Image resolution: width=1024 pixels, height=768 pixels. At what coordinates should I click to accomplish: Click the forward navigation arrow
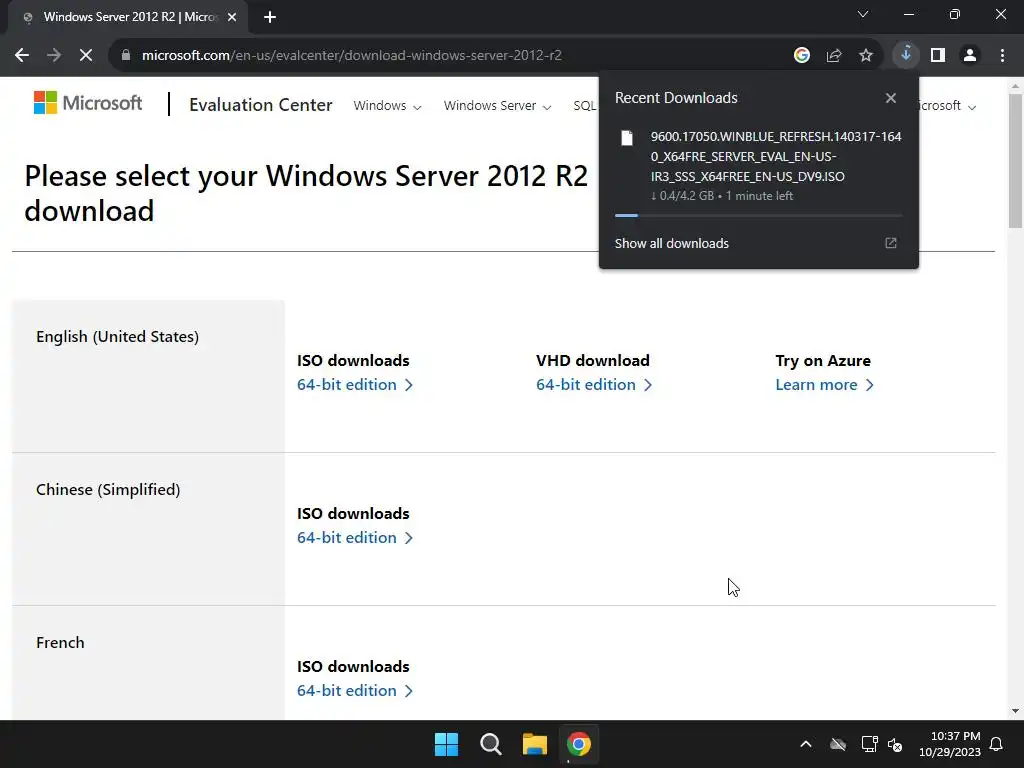pyautogui.click(x=54, y=56)
